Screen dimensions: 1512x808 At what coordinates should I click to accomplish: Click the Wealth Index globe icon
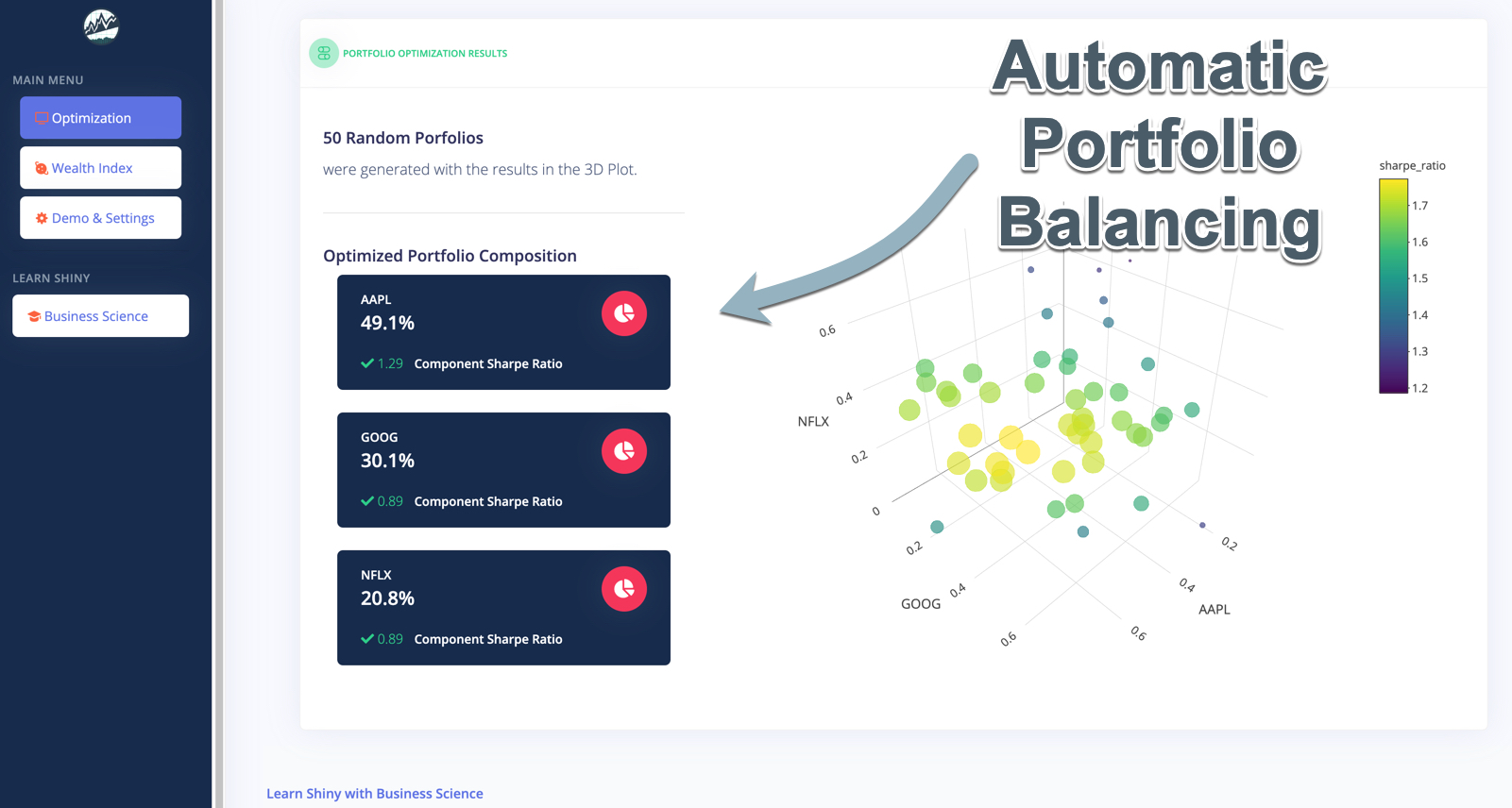click(x=42, y=168)
